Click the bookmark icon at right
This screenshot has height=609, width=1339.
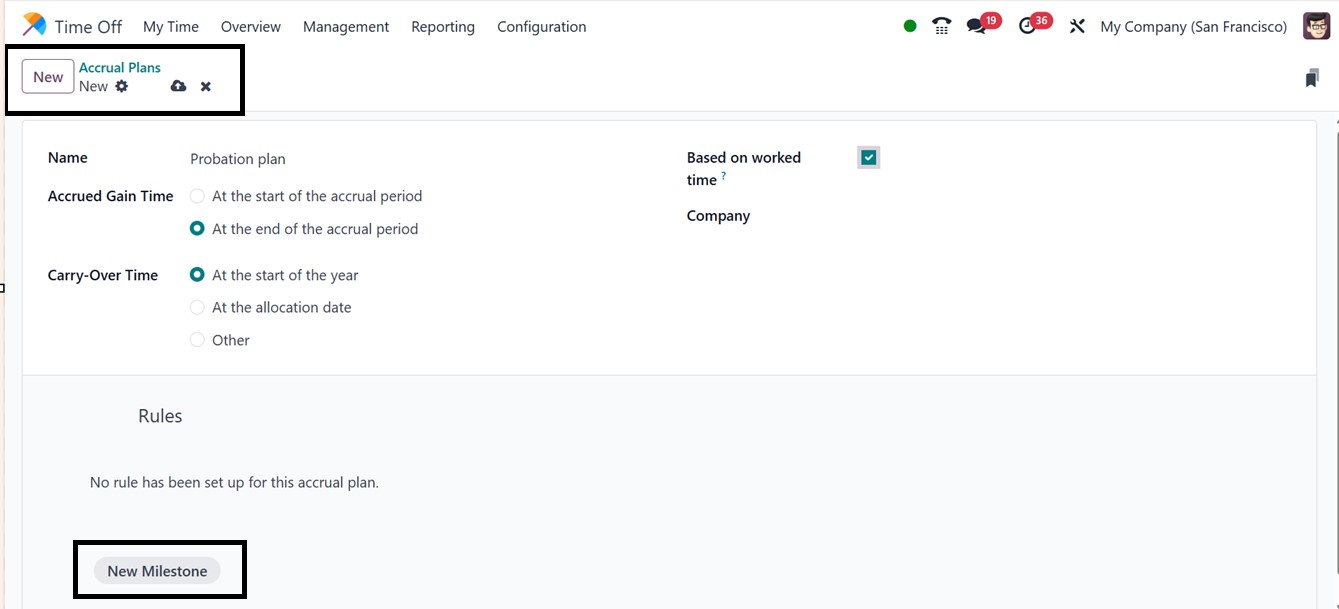coord(1312,78)
